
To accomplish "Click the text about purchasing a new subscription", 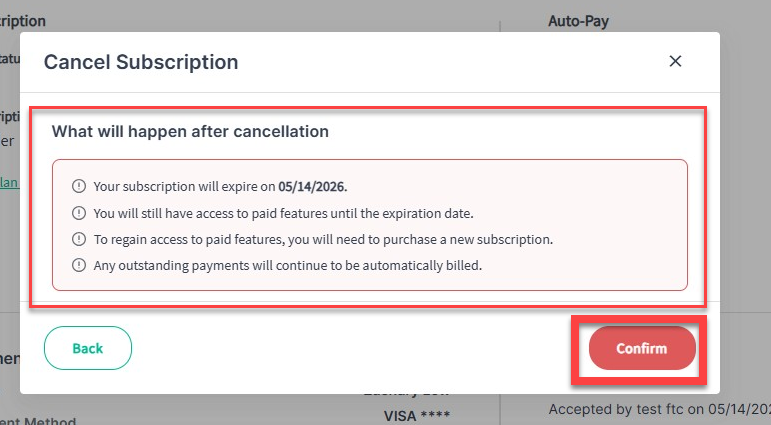I will tap(324, 240).
